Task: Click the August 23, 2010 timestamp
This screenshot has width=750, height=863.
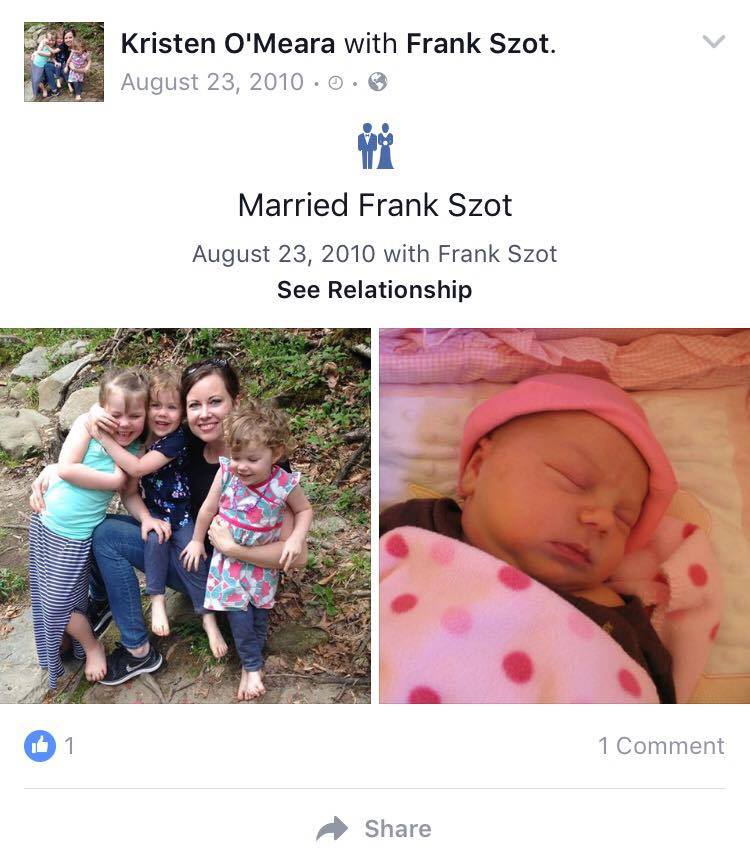Action: tap(212, 83)
